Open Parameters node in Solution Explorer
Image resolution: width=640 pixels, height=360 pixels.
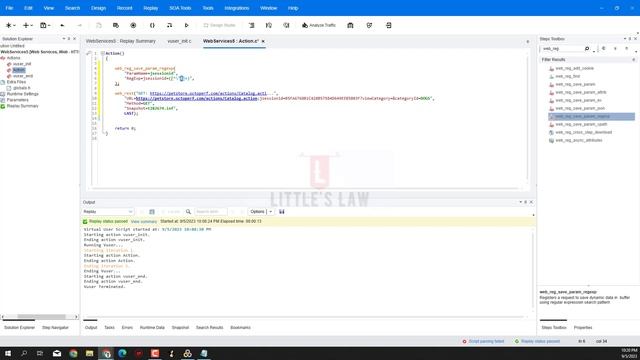(x=18, y=100)
